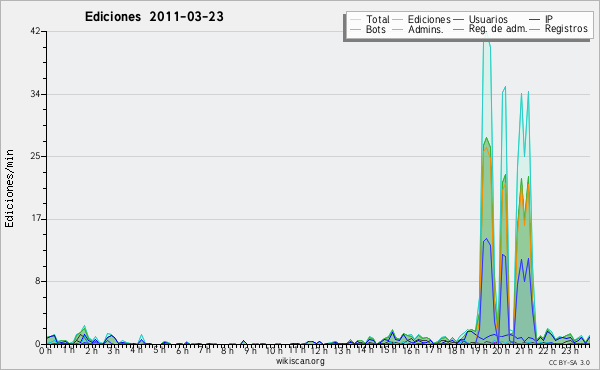This screenshot has height=370, width=600.
Task: Click the x-axis label '21 h'
Action: point(523,350)
